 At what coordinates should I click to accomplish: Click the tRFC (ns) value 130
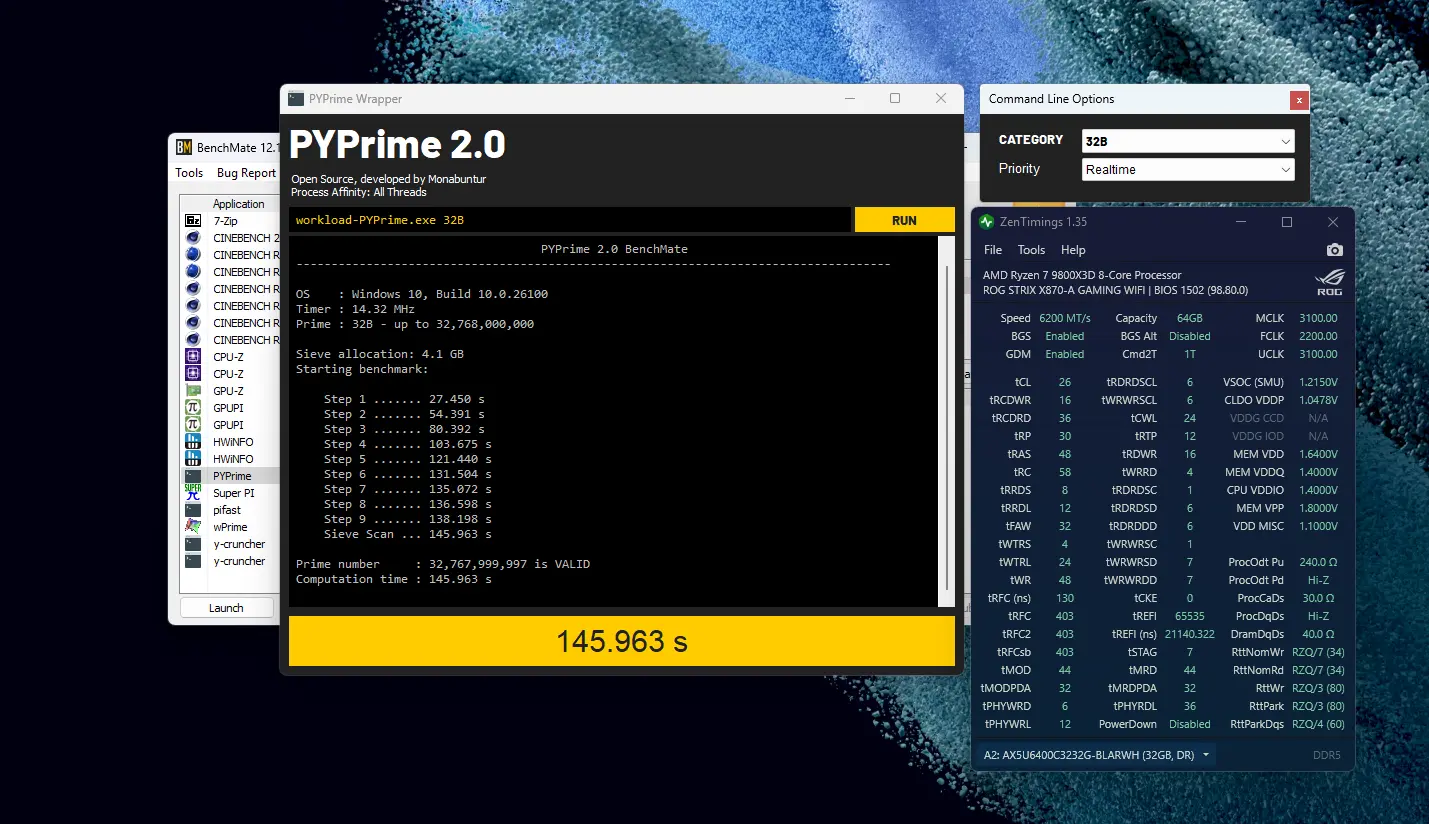[x=1064, y=598]
